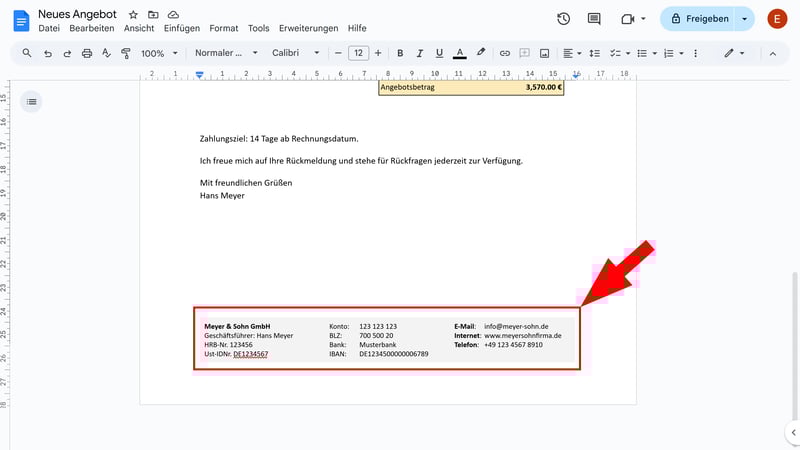The width and height of the screenshot is (800, 450).
Task: Open the paragraph style 'Normaler' dropdown
Action: pos(226,53)
